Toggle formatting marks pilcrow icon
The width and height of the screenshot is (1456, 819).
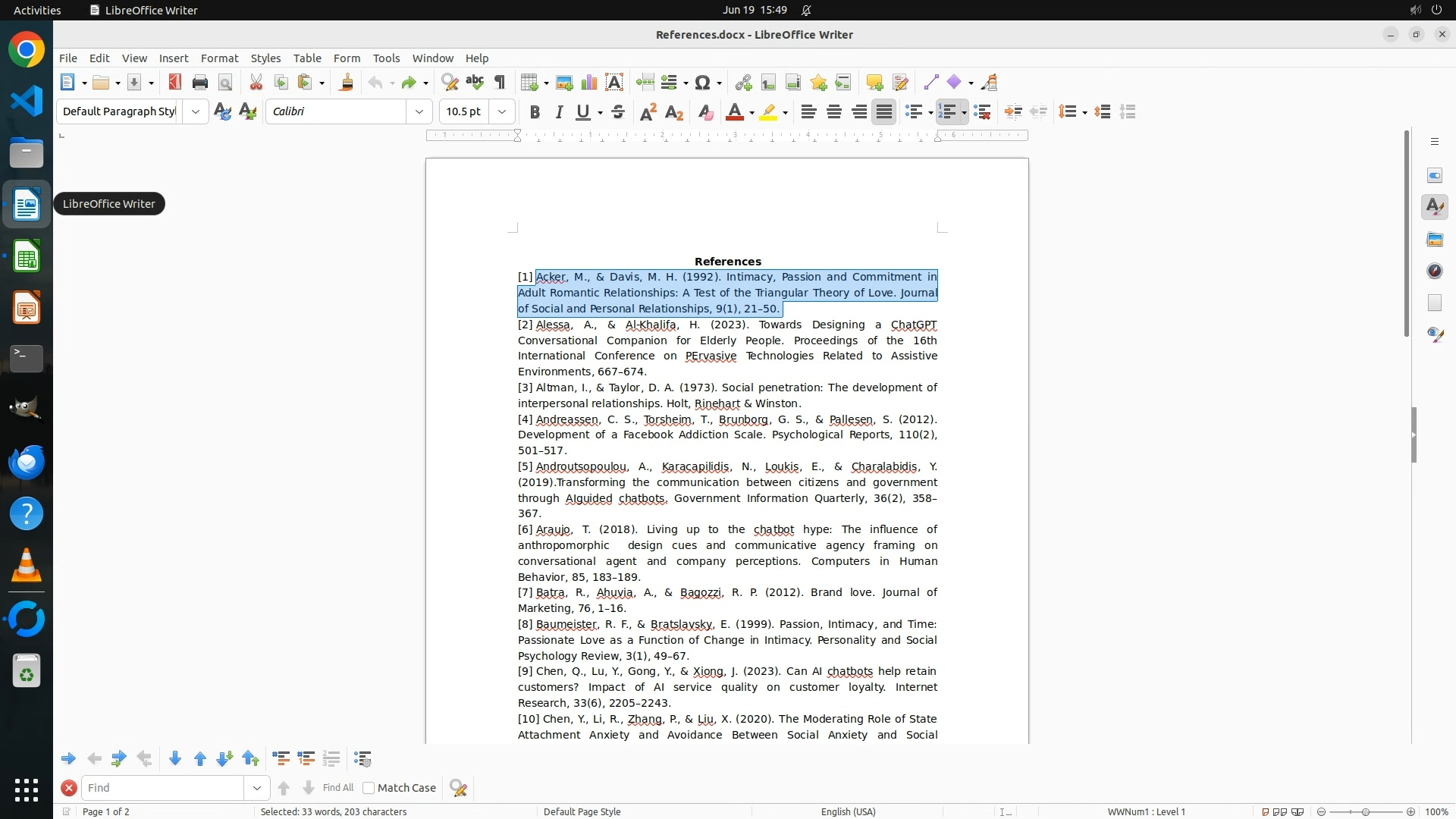point(500,83)
